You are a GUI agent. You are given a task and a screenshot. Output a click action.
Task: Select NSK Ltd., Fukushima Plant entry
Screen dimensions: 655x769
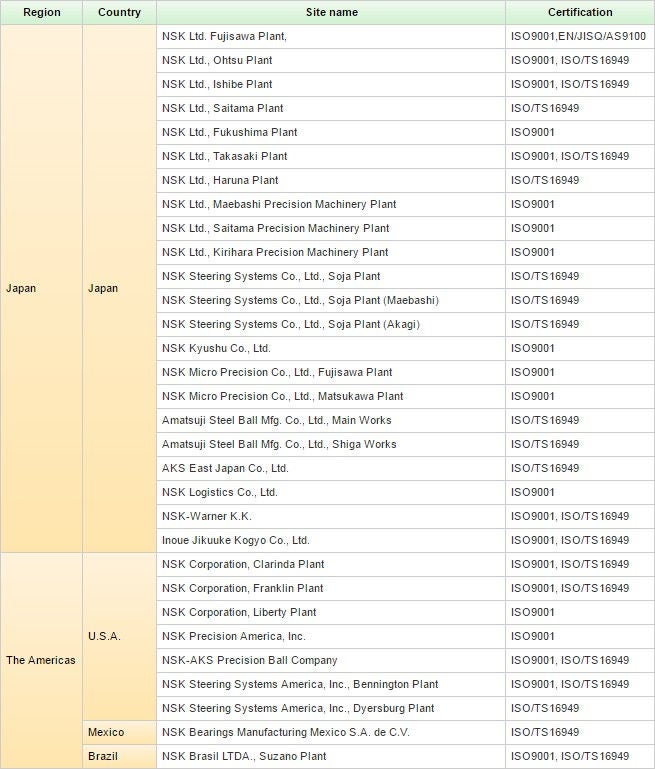(229, 133)
